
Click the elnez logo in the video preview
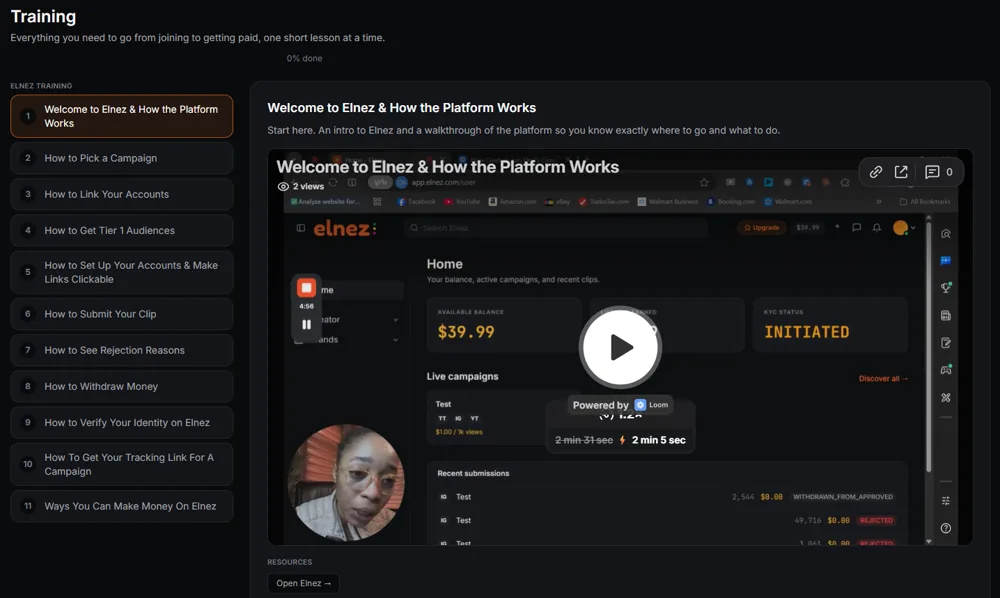[345, 228]
